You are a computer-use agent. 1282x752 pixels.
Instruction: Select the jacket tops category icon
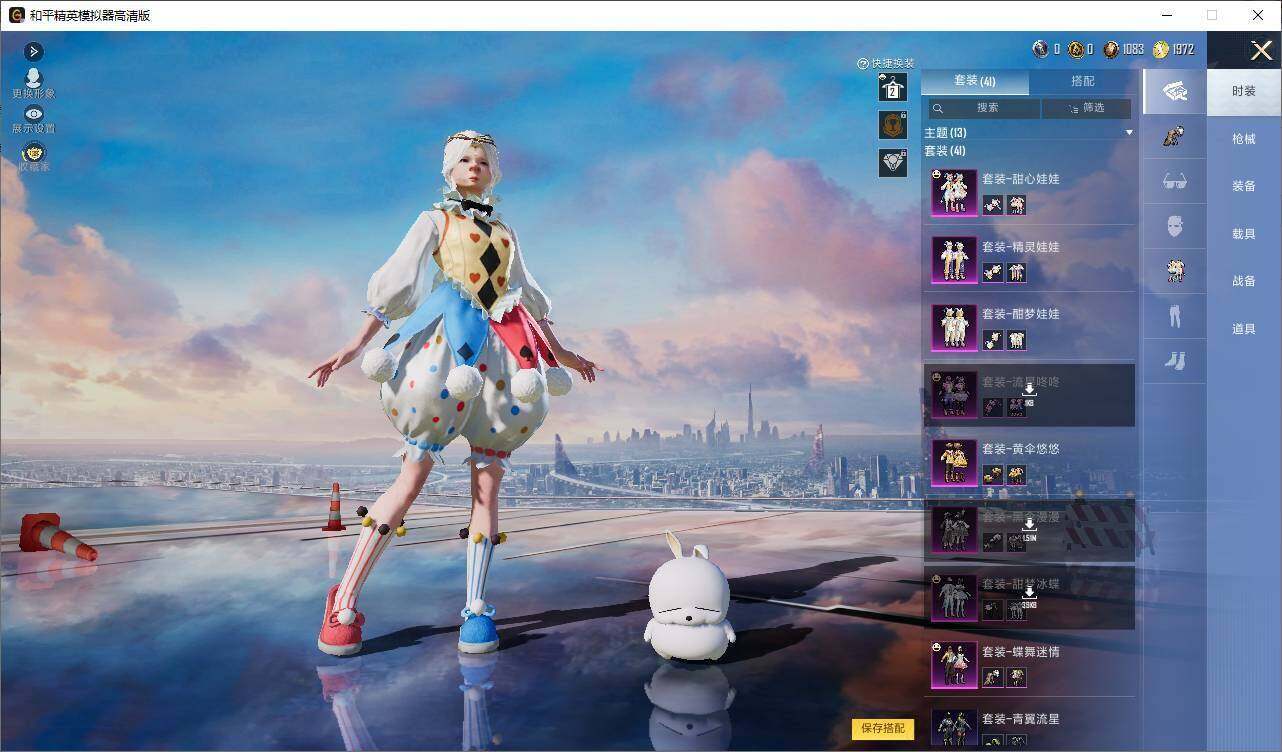click(x=1175, y=136)
